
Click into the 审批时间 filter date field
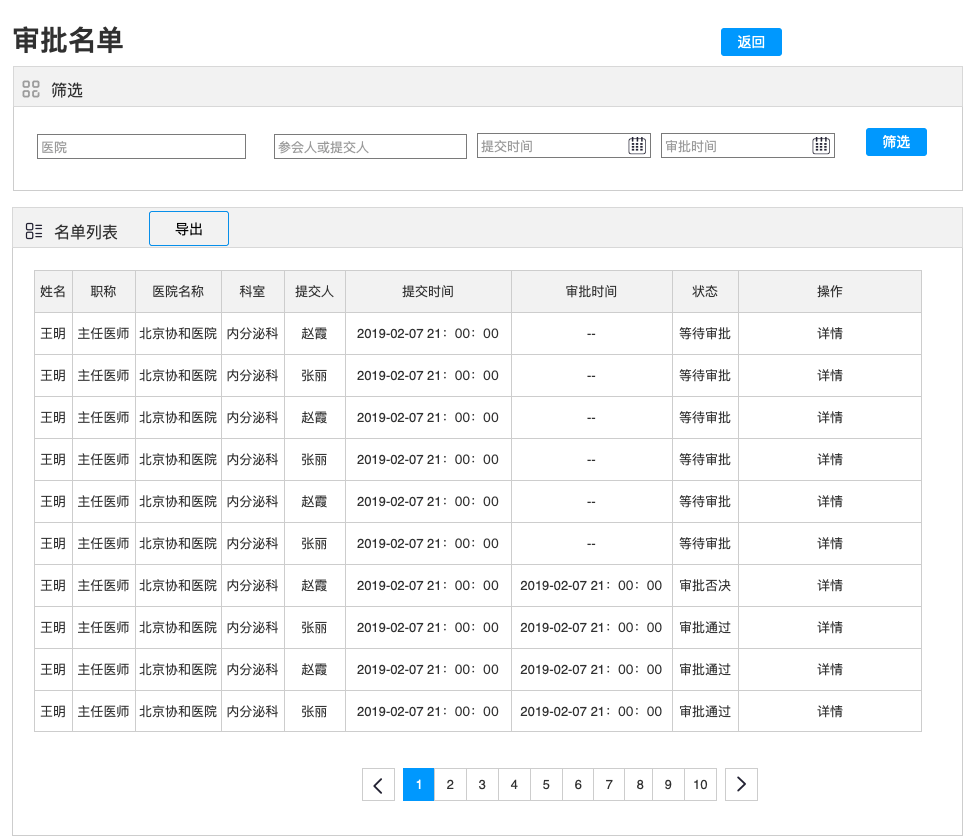pyautogui.click(x=747, y=146)
